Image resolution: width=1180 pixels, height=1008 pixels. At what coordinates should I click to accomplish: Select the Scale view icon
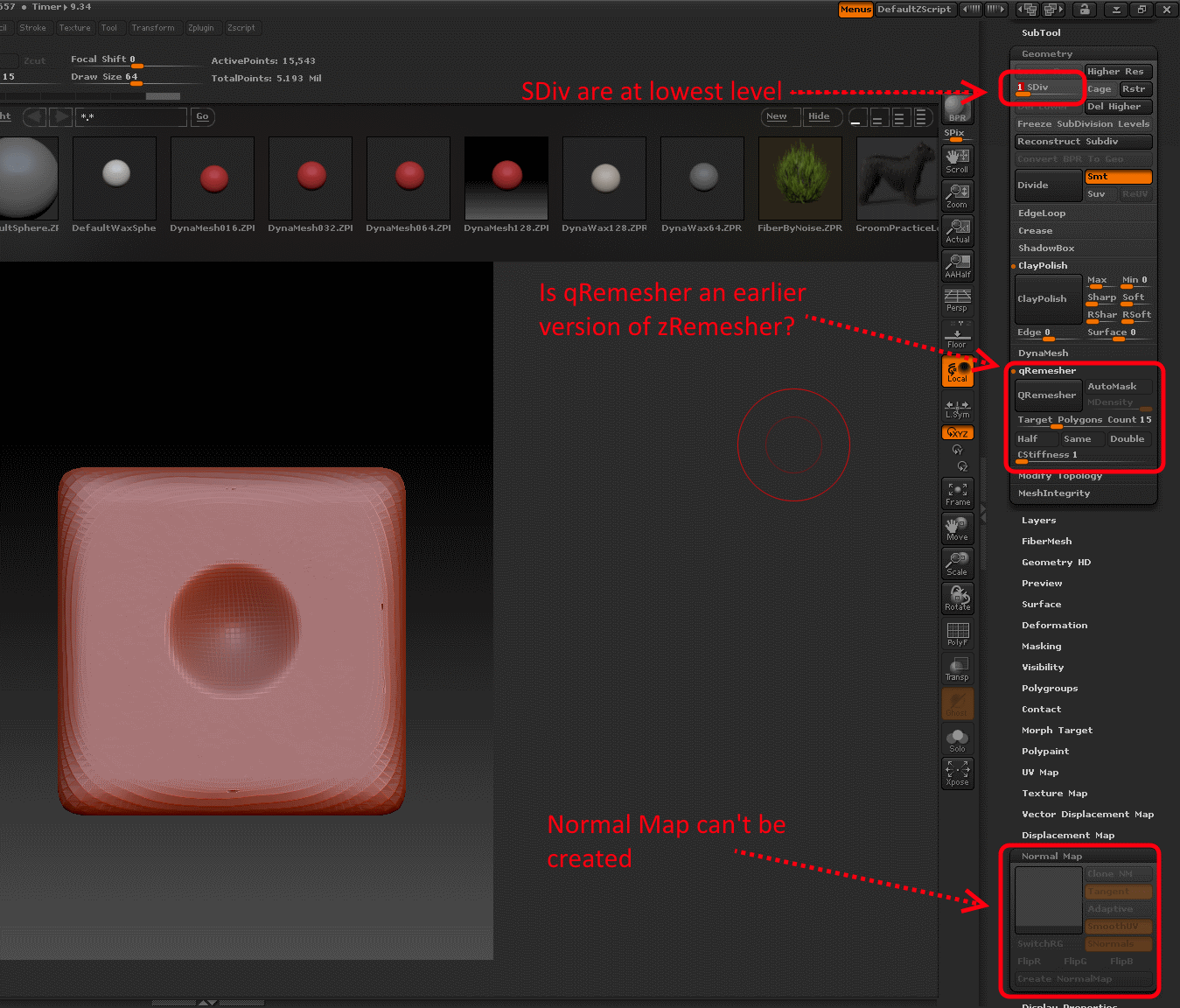tap(958, 563)
